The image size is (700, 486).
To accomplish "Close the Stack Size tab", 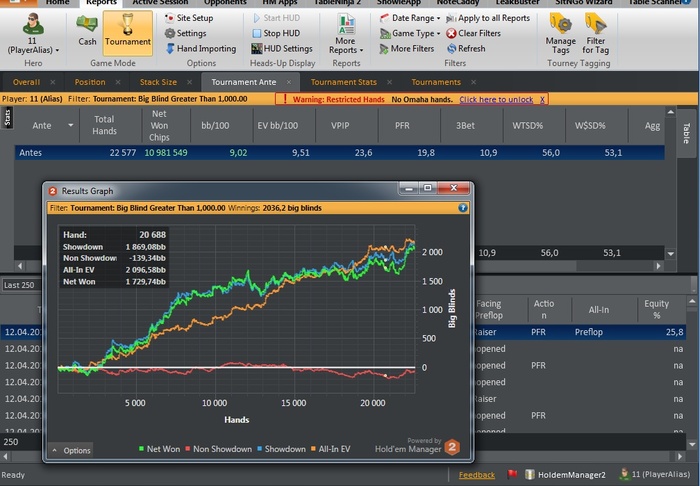I will point(189,82).
